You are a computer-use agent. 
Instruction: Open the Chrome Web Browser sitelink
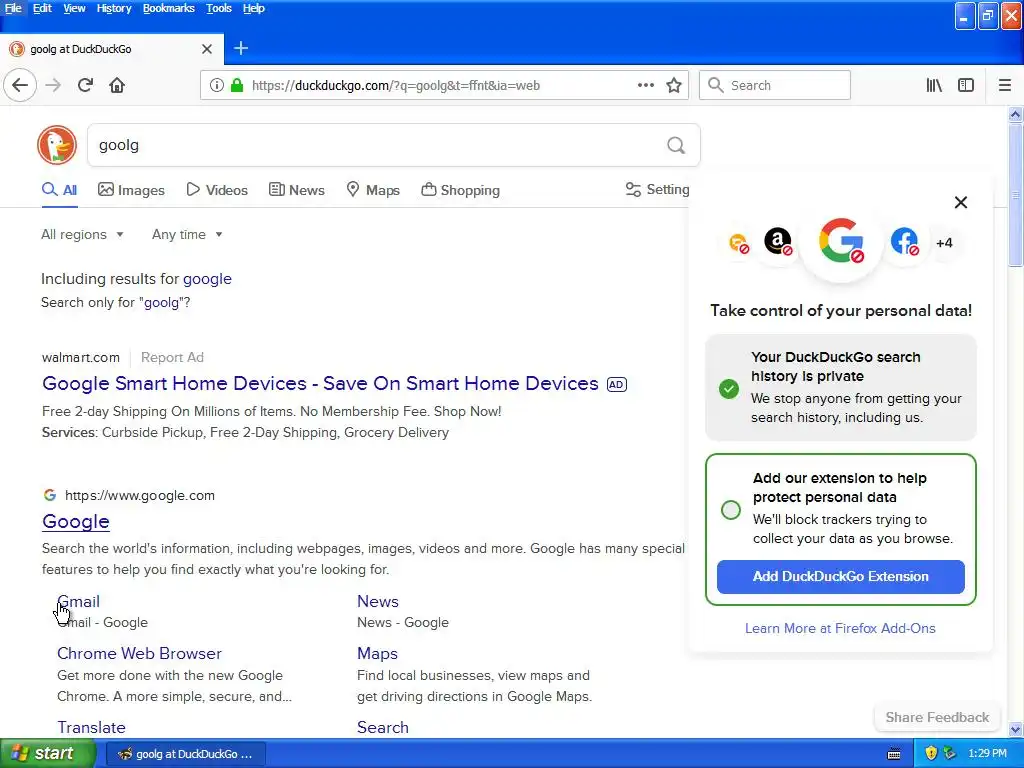139,653
